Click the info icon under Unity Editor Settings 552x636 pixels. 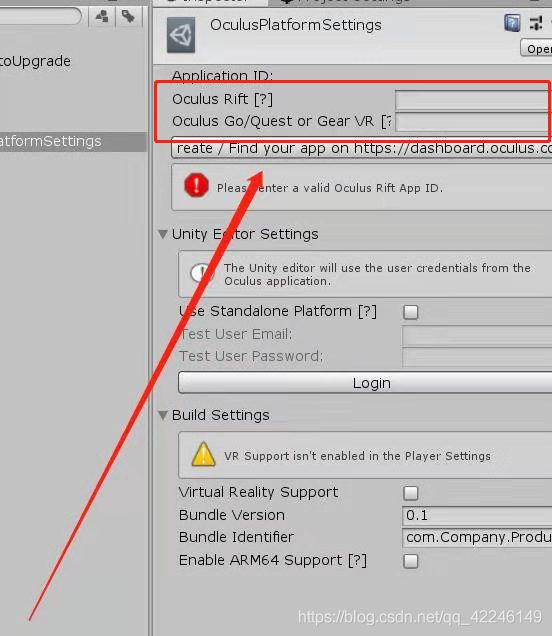pyautogui.click(x=202, y=273)
